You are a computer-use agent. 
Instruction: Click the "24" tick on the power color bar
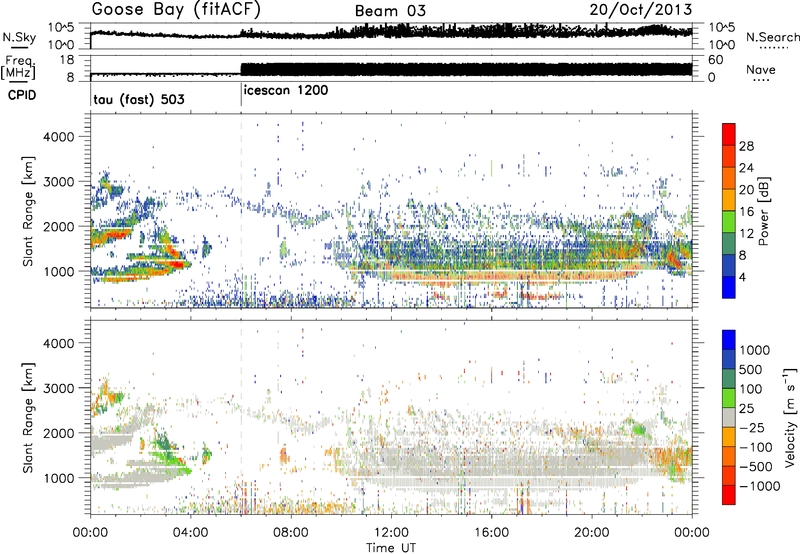click(x=746, y=168)
